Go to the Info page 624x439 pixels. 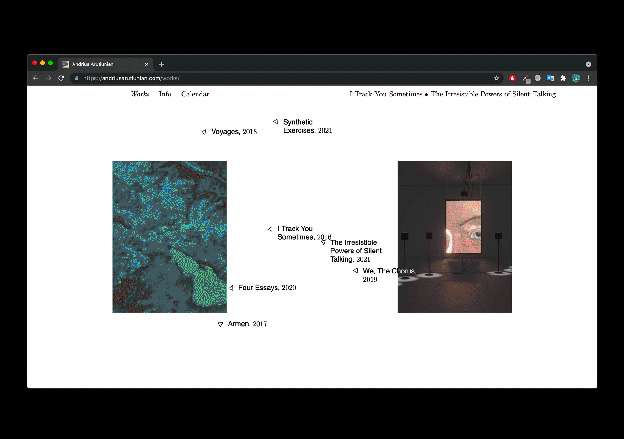tap(165, 94)
